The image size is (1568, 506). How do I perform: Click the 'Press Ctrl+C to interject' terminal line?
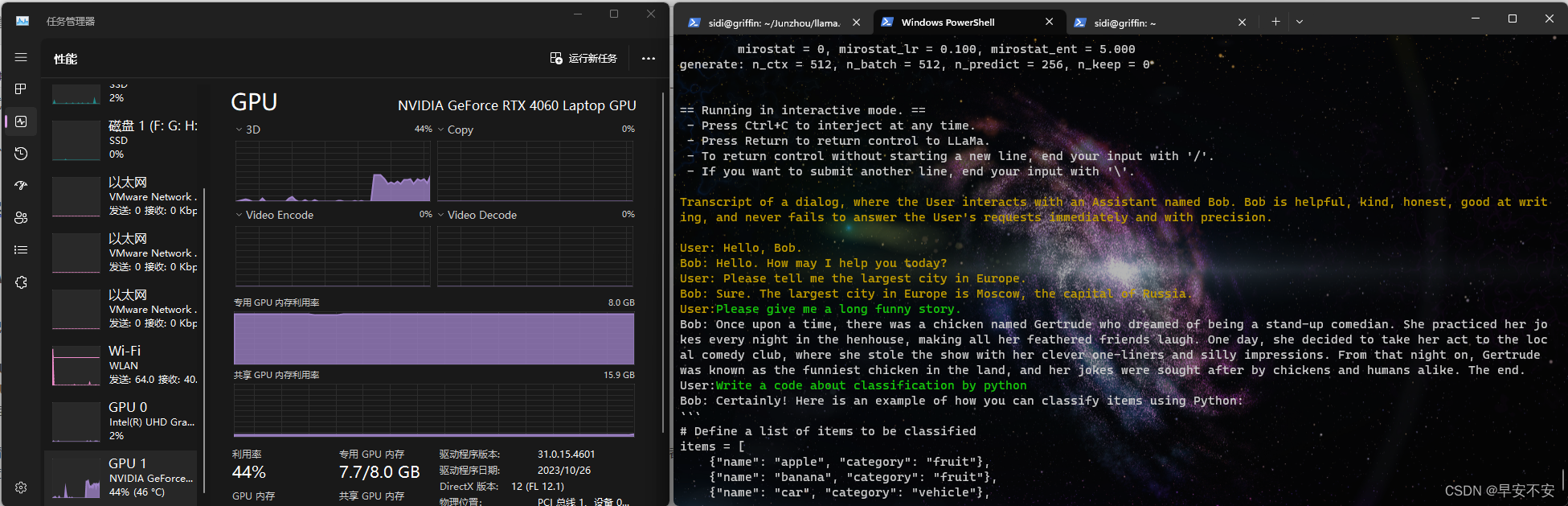831,125
